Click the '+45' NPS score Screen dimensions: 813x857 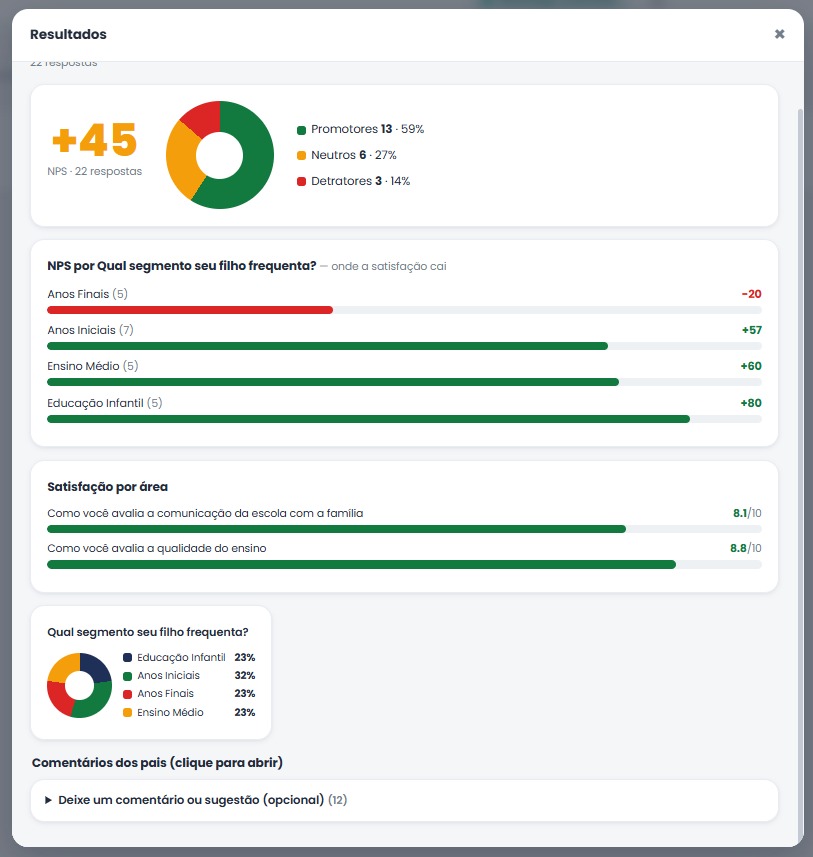tap(94, 140)
